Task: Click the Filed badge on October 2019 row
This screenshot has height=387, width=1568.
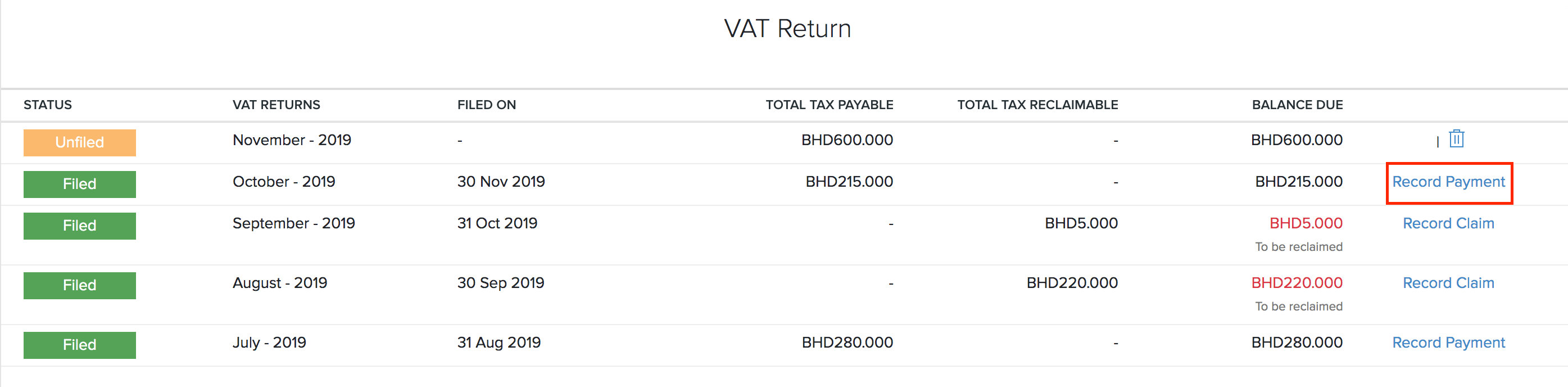Action: pos(79,183)
